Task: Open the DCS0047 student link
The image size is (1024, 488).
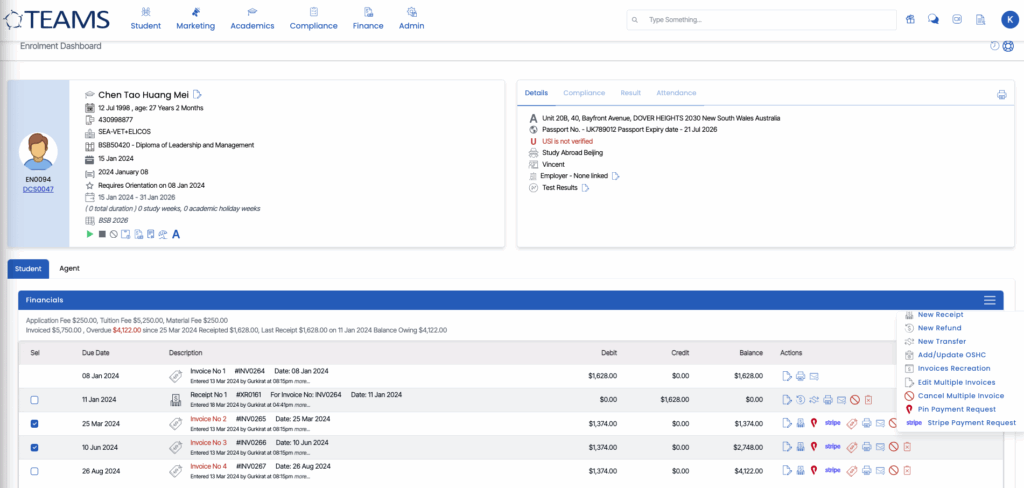Action: pos(38,189)
